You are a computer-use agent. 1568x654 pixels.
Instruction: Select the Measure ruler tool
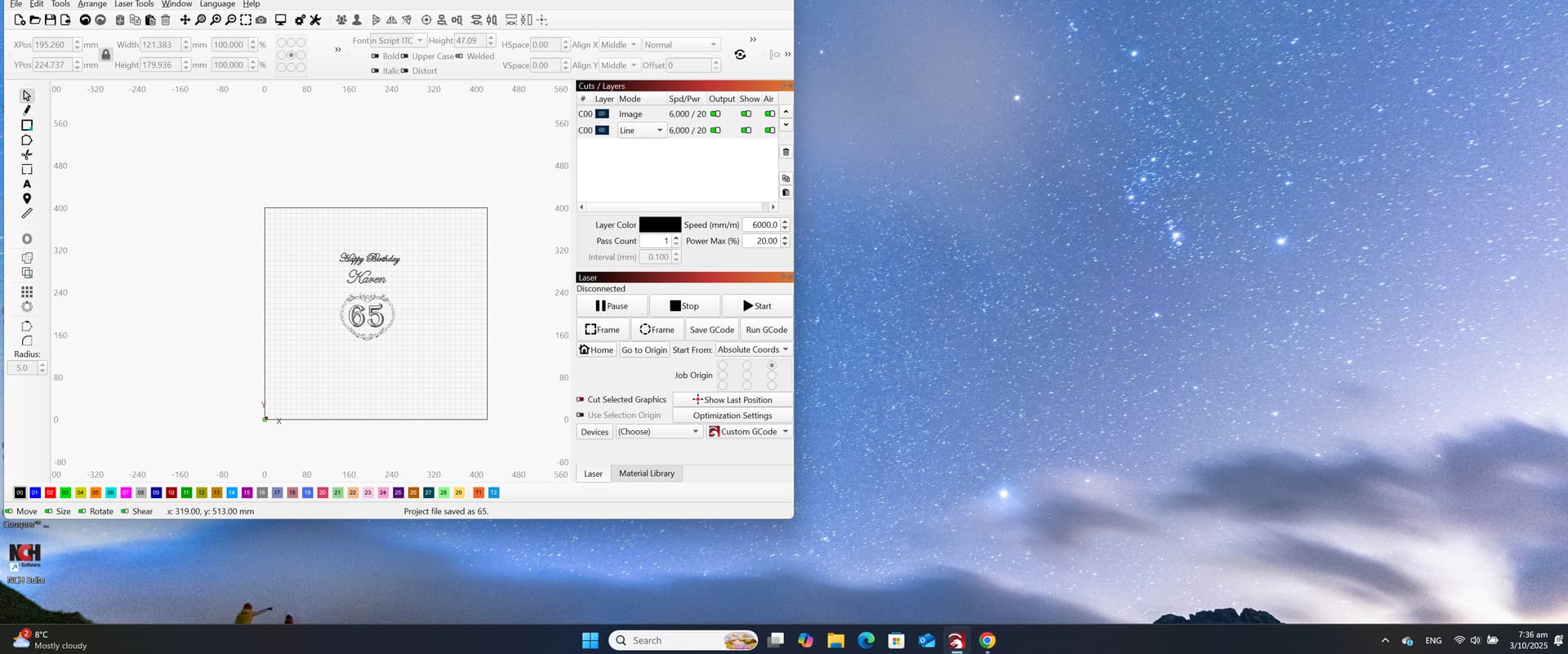click(x=27, y=214)
